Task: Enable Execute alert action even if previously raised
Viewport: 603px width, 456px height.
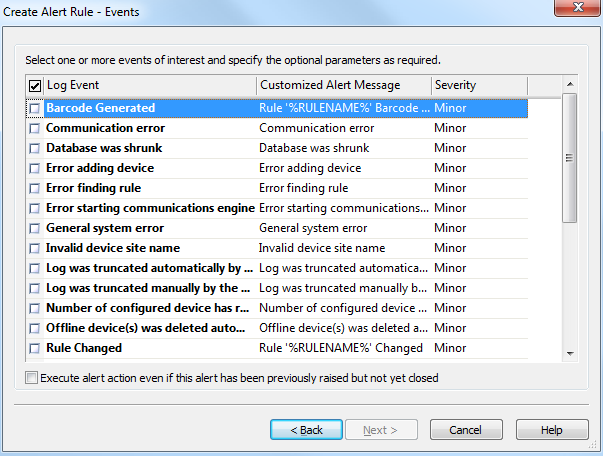Action: coord(32,378)
